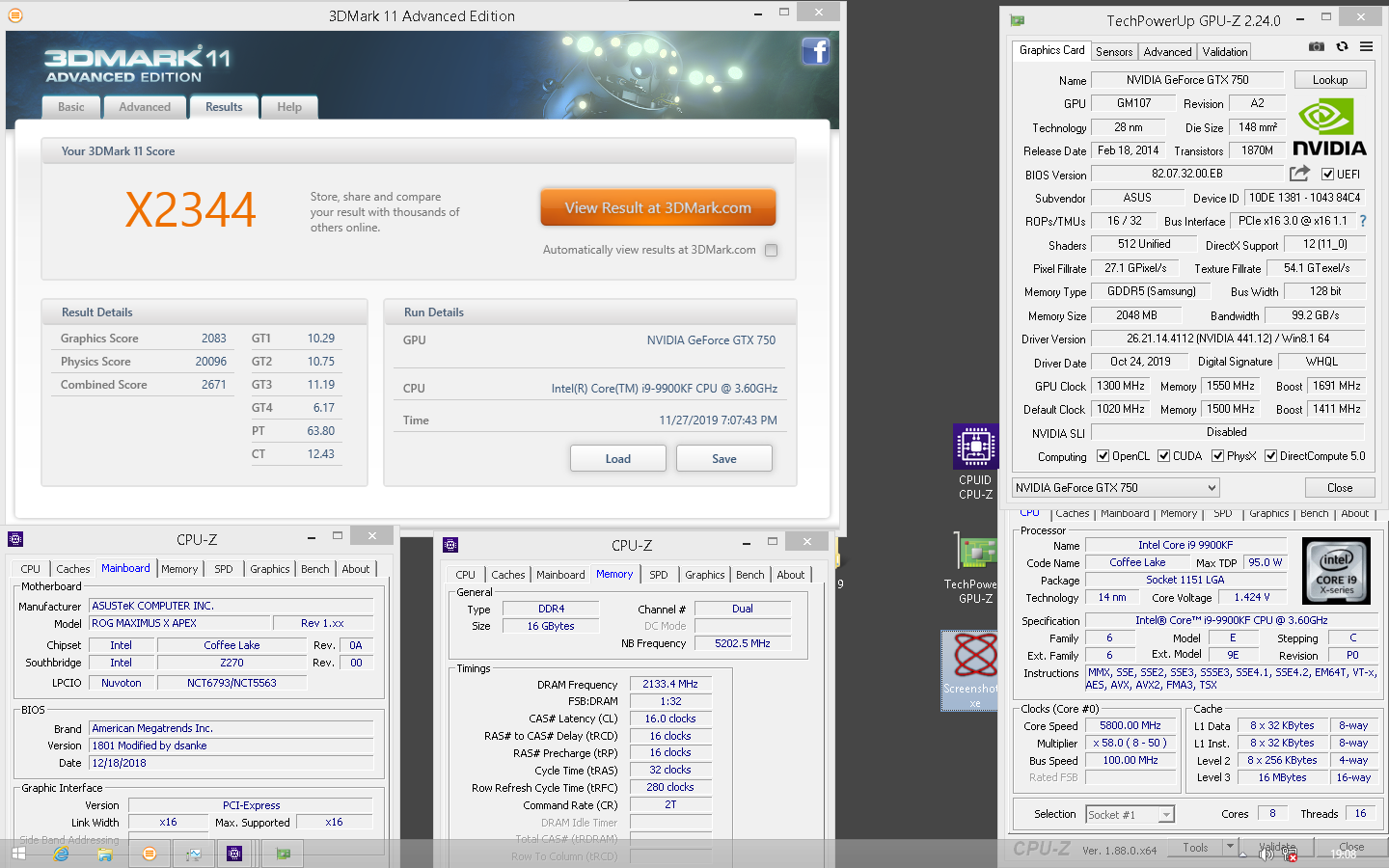Open the Help tab in 3DMark 11

tap(289, 107)
